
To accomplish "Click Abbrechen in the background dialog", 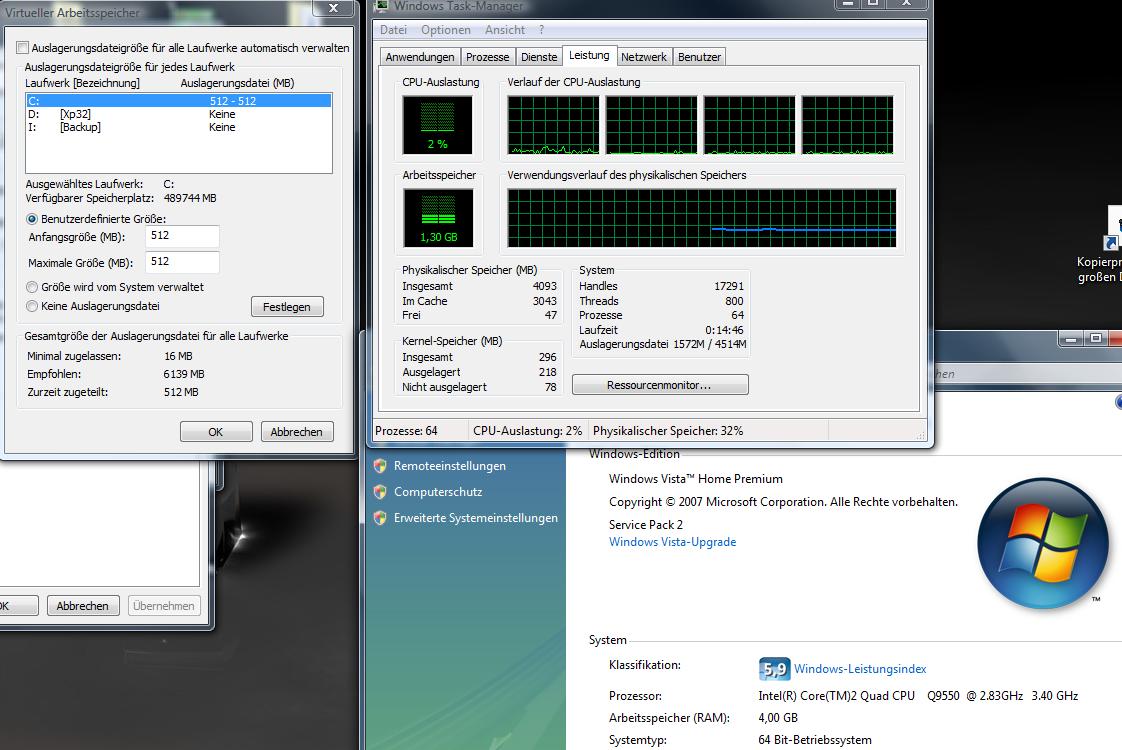I will pos(83,606).
